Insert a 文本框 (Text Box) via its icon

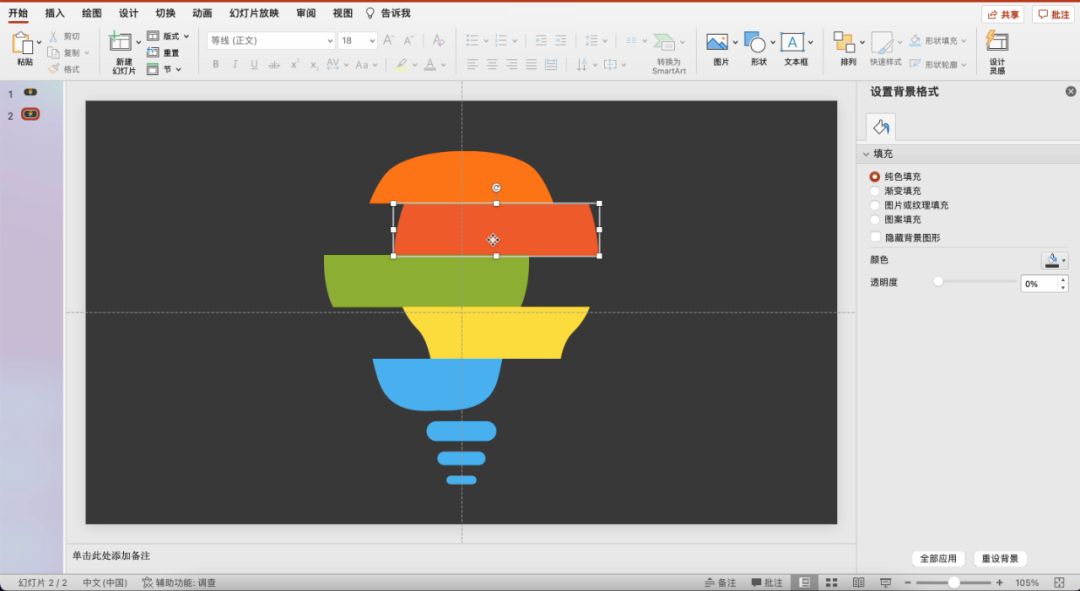click(792, 42)
